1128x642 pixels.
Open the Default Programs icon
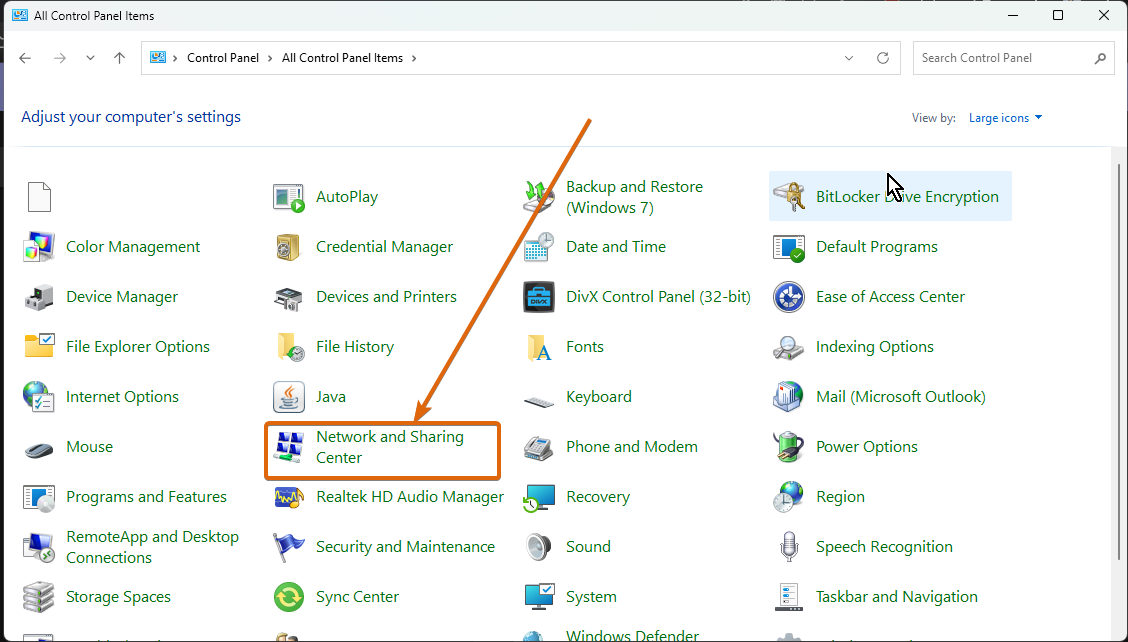click(x=788, y=247)
